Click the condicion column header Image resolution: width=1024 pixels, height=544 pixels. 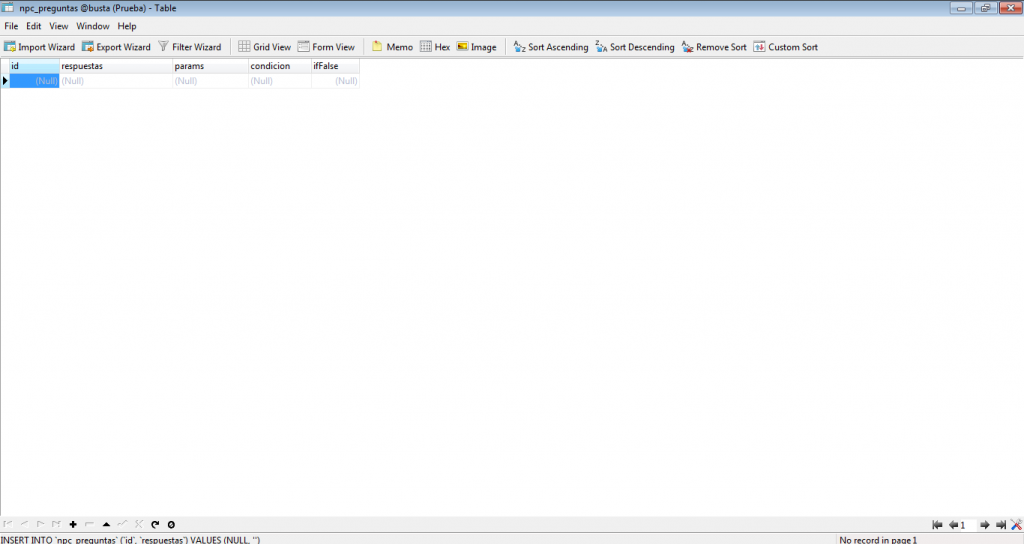pos(280,66)
